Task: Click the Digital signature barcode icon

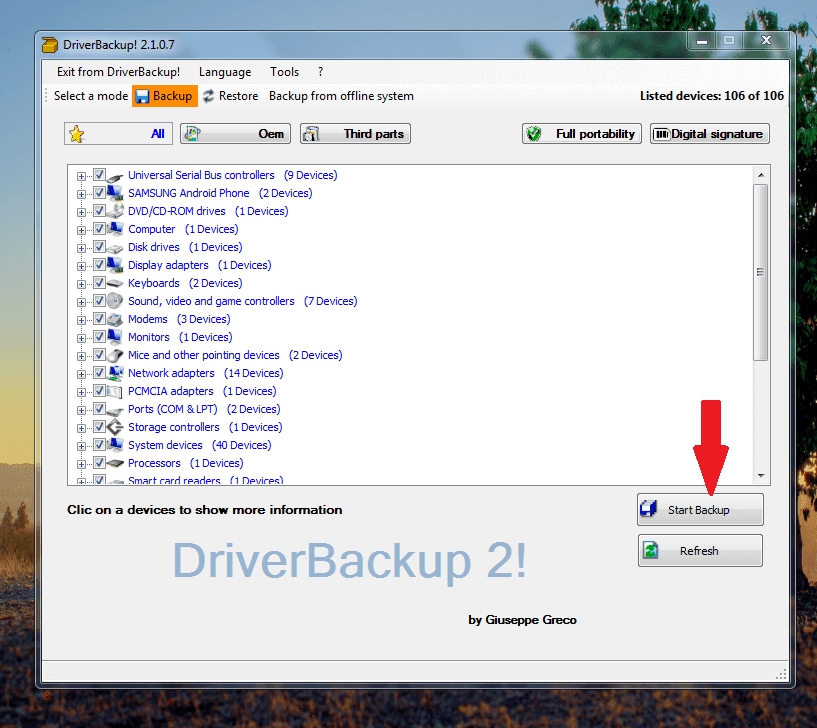Action: [x=661, y=134]
